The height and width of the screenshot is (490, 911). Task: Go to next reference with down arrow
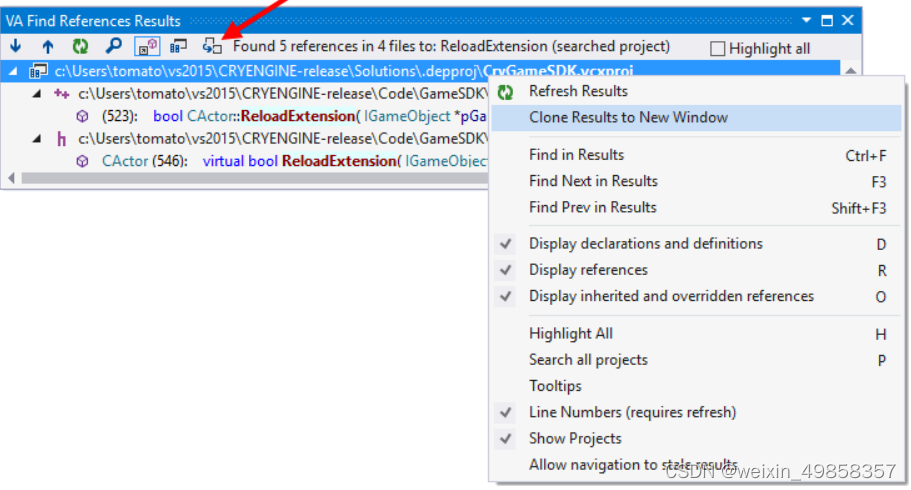point(16,46)
